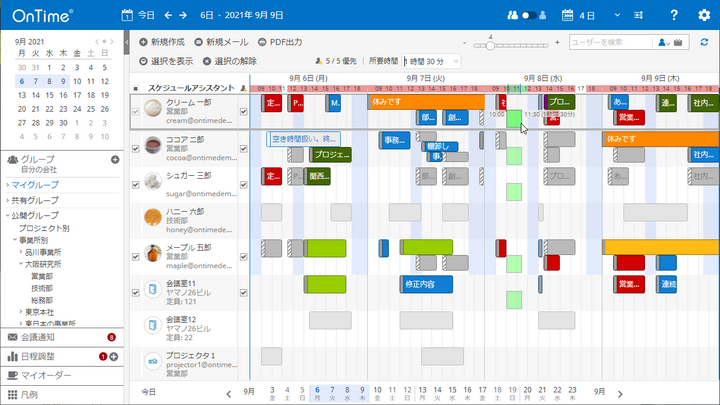Viewport: 720px width, 405px height.
Task: Toggle left checkbox for シュガー三郎
Action: [x=135, y=185]
